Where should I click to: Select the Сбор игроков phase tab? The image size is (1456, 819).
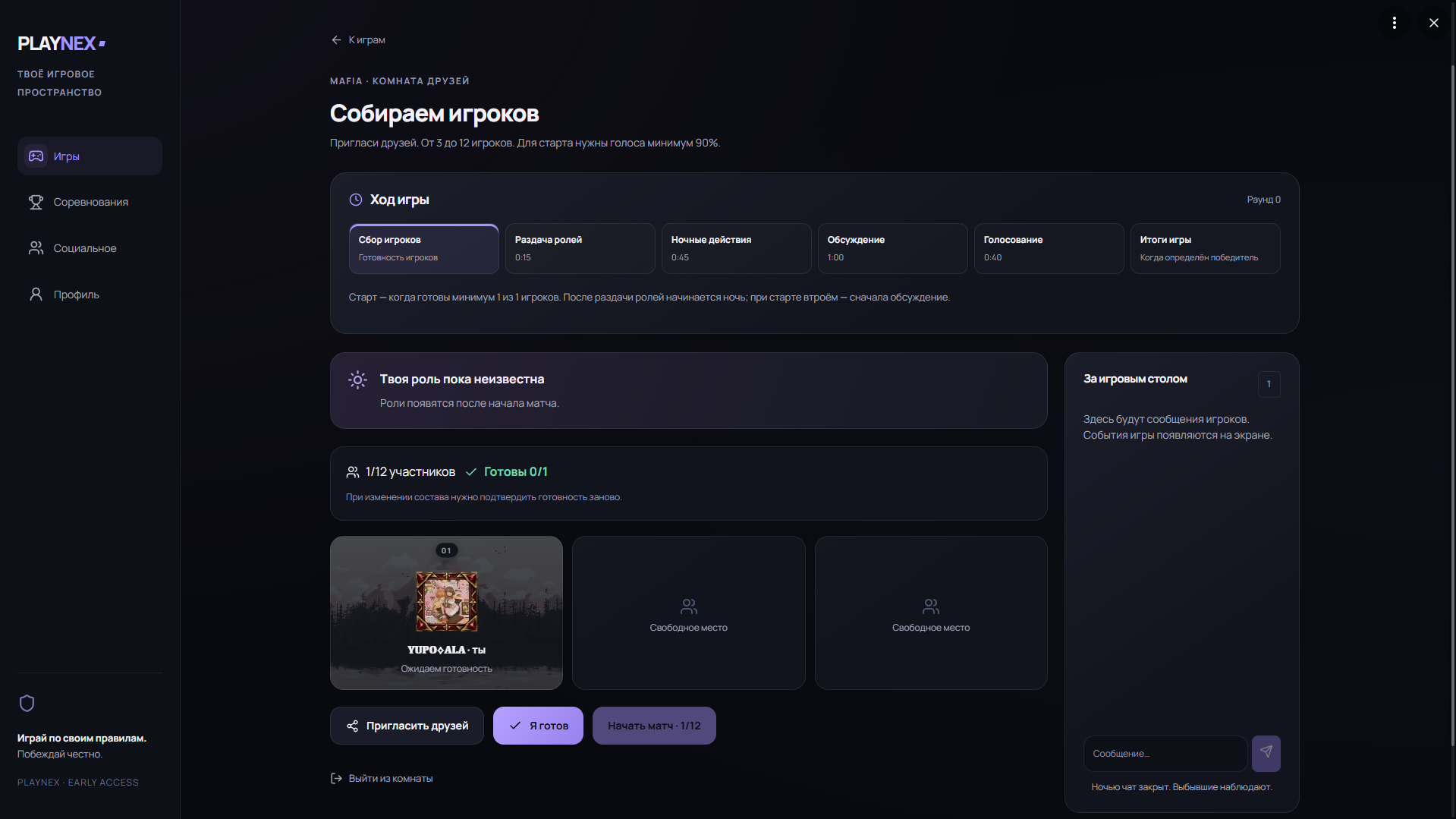423,248
